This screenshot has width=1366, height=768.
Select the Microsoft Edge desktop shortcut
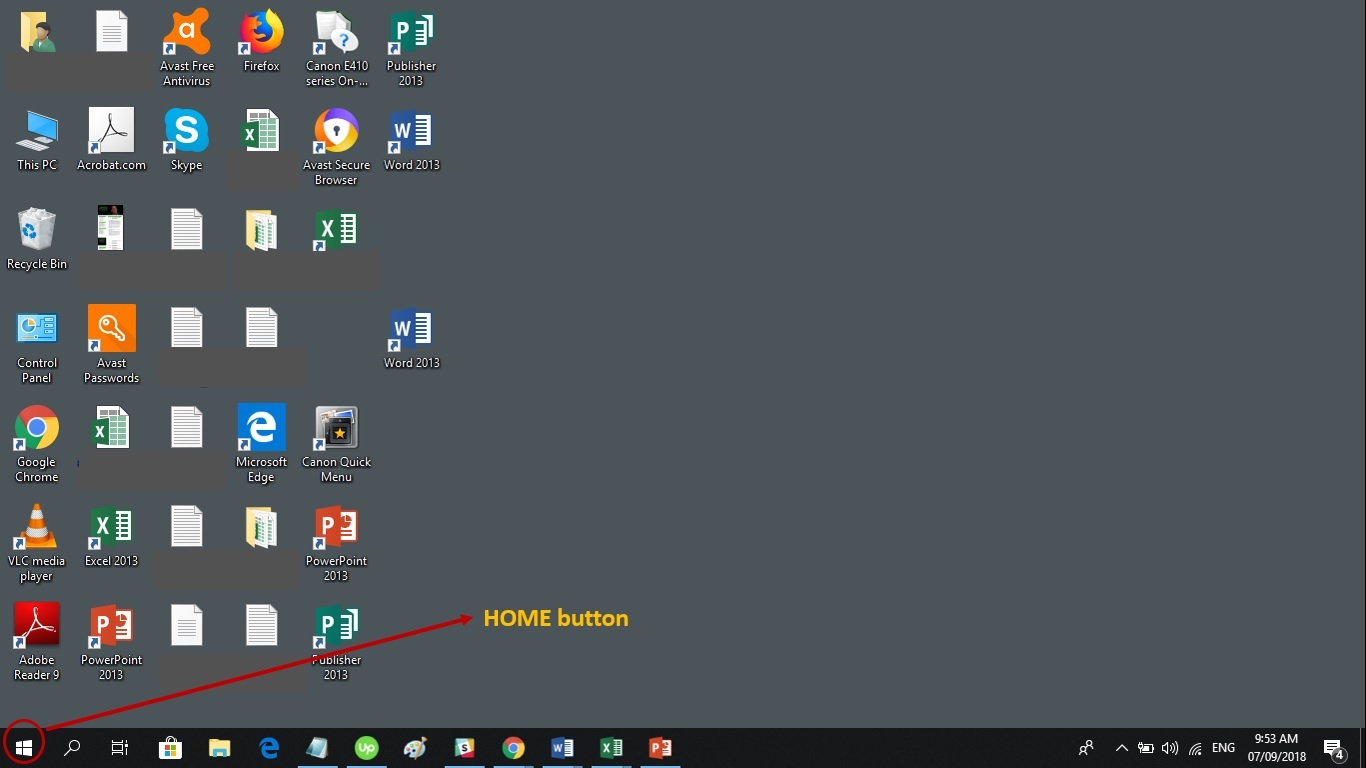(261, 444)
